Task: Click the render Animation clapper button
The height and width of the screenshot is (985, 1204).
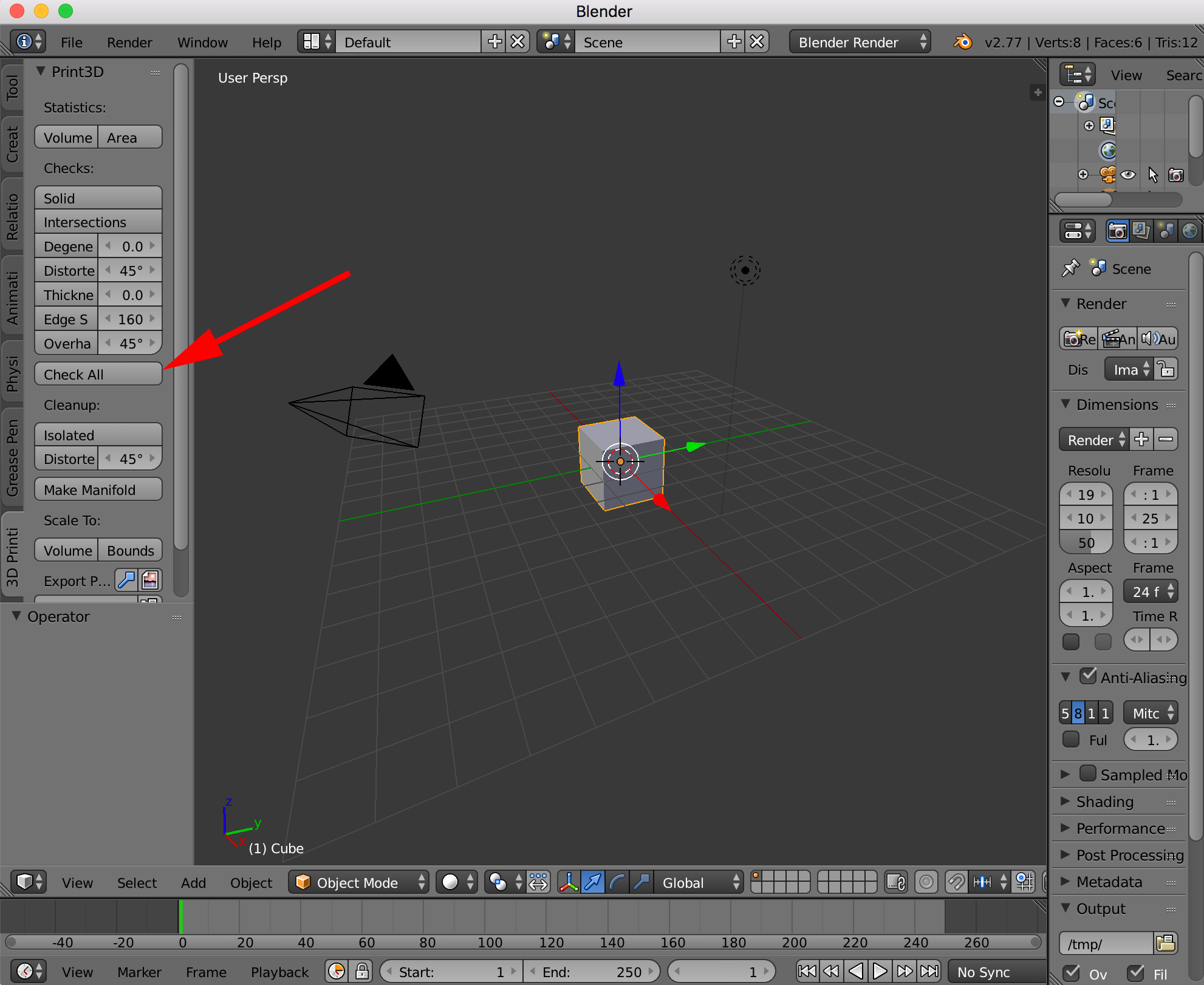Action: pos(1118,339)
